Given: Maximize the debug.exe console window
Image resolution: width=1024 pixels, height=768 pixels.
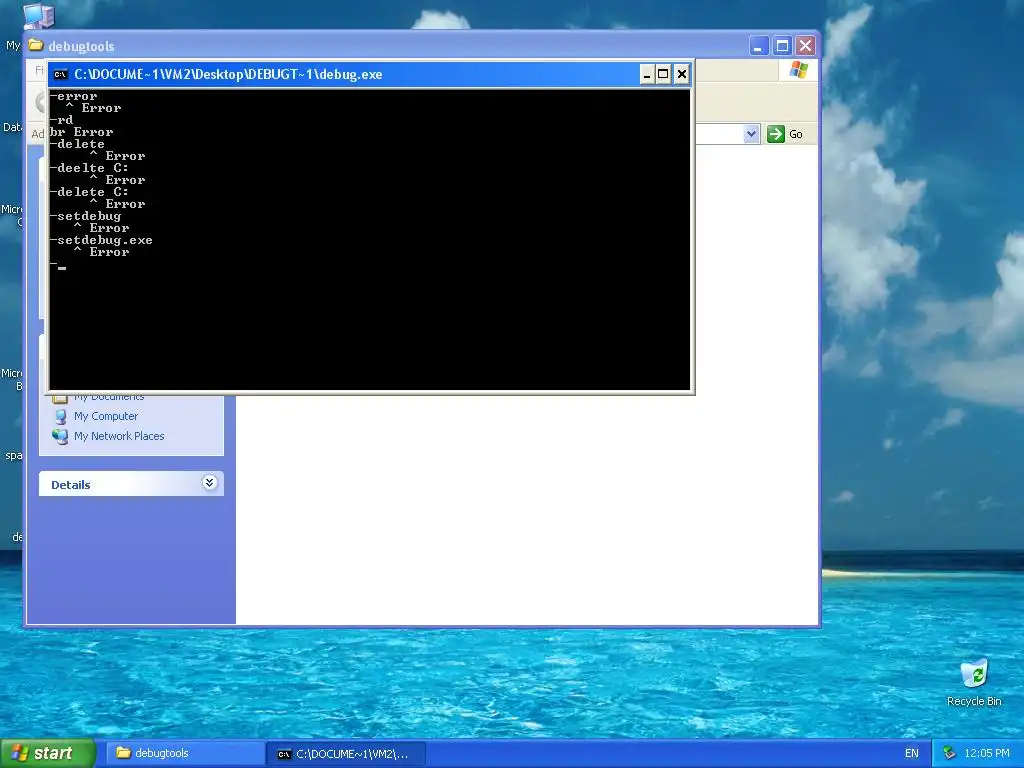Looking at the screenshot, I should (664, 74).
